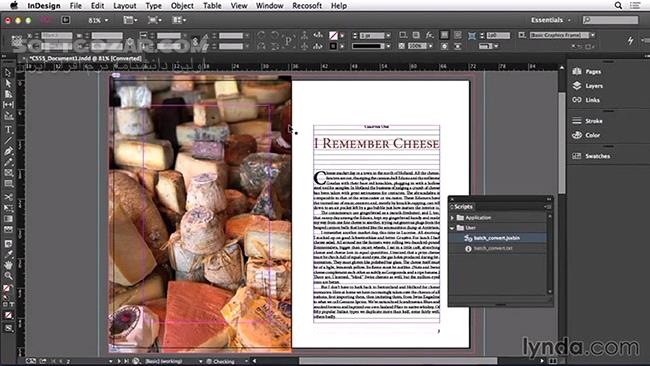Click the reference point locator grid
The height and width of the screenshot is (366, 650).
17,41
